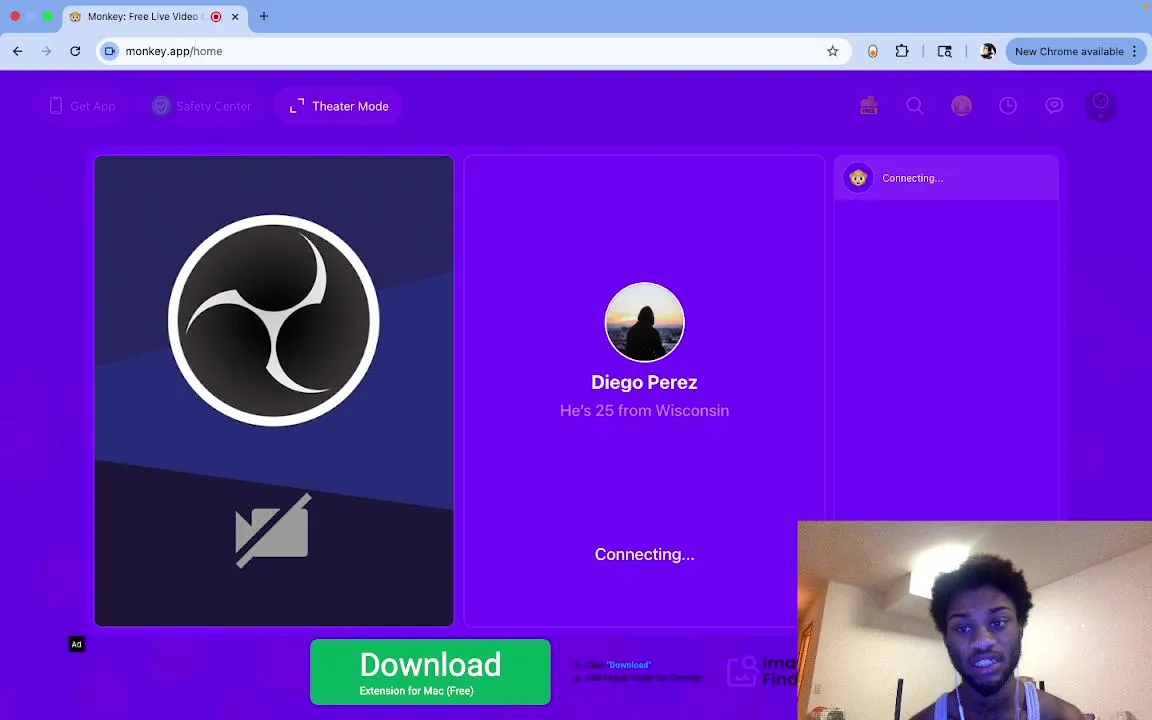Screen dimensions: 1152x720
Task: Open the heart chat messages icon
Action: click(1054, 106)
